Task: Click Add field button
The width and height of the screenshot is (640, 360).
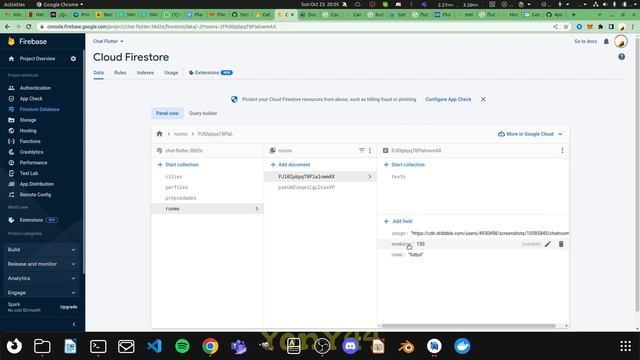Action: (x=398, y=221)
